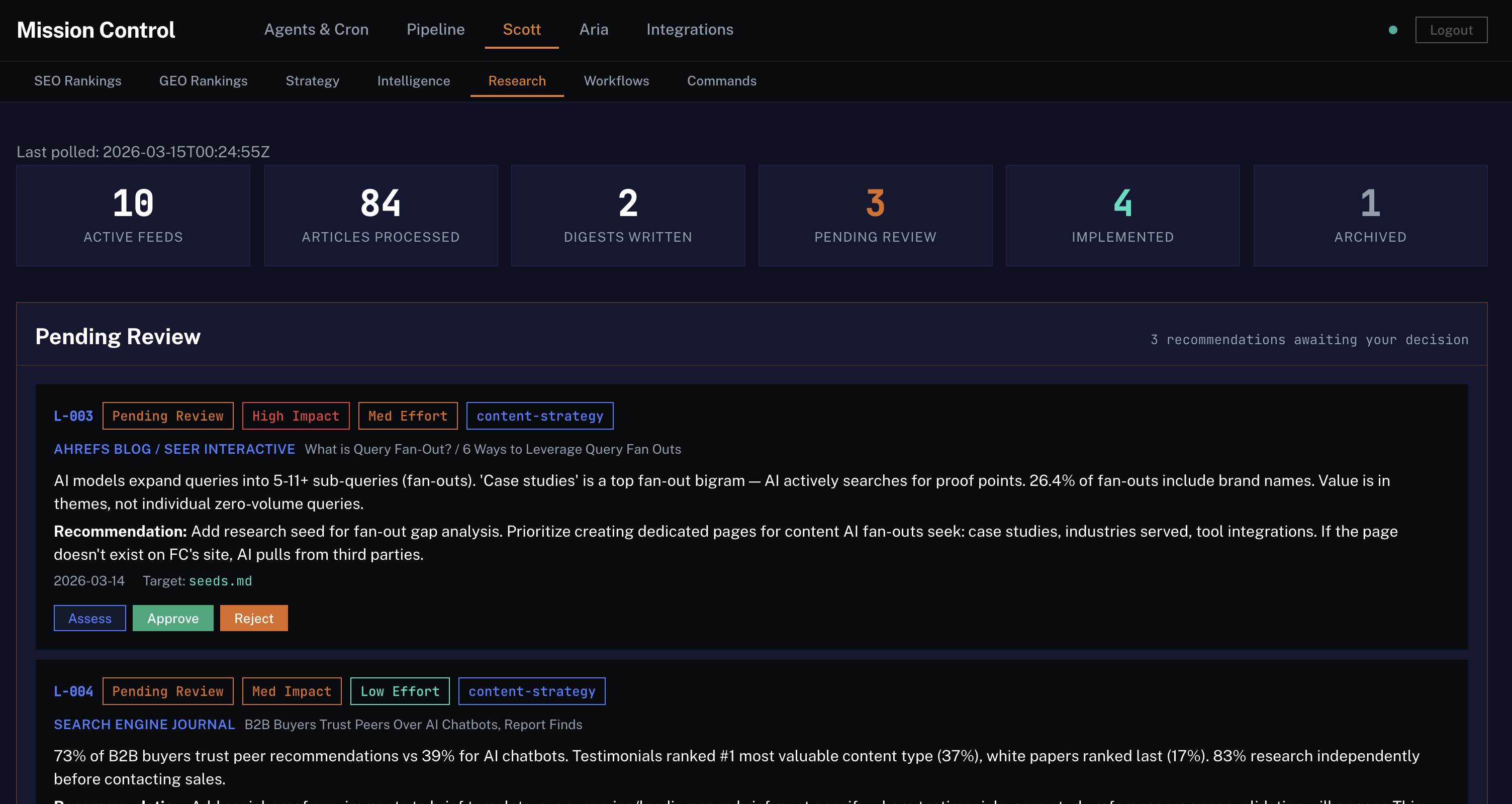This screenshot has height=804, width=1512.
Task: Open the Integrations tab
Action: (690, 29)
